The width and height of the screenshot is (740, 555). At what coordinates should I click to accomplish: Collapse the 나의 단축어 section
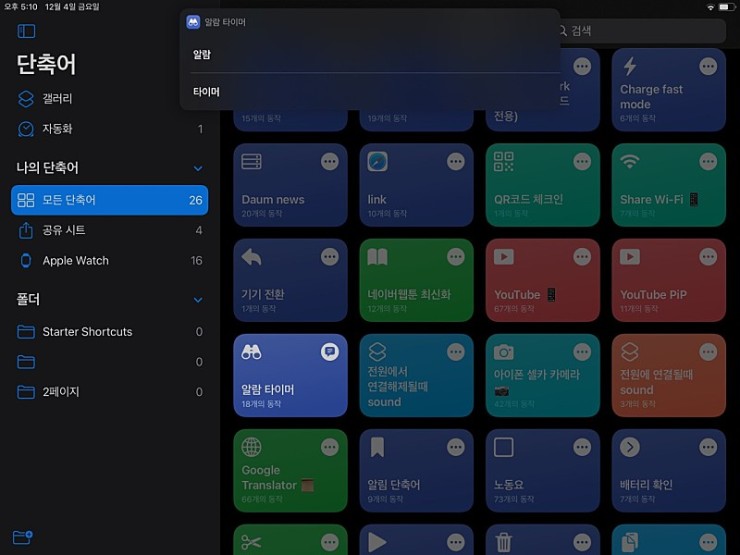(198, 168)
